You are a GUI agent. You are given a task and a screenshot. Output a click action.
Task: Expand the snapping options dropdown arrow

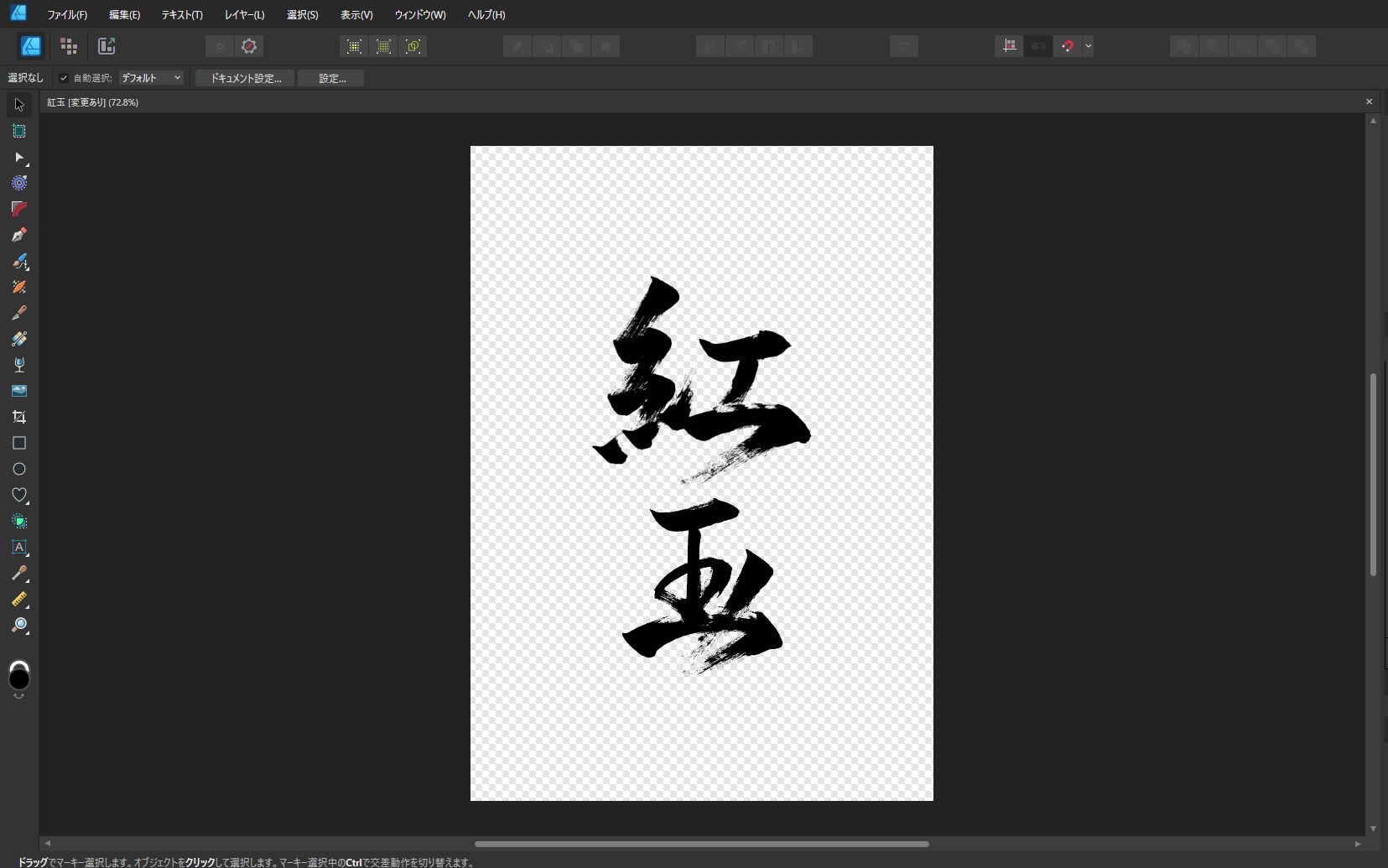click(x=1088, y=46)
